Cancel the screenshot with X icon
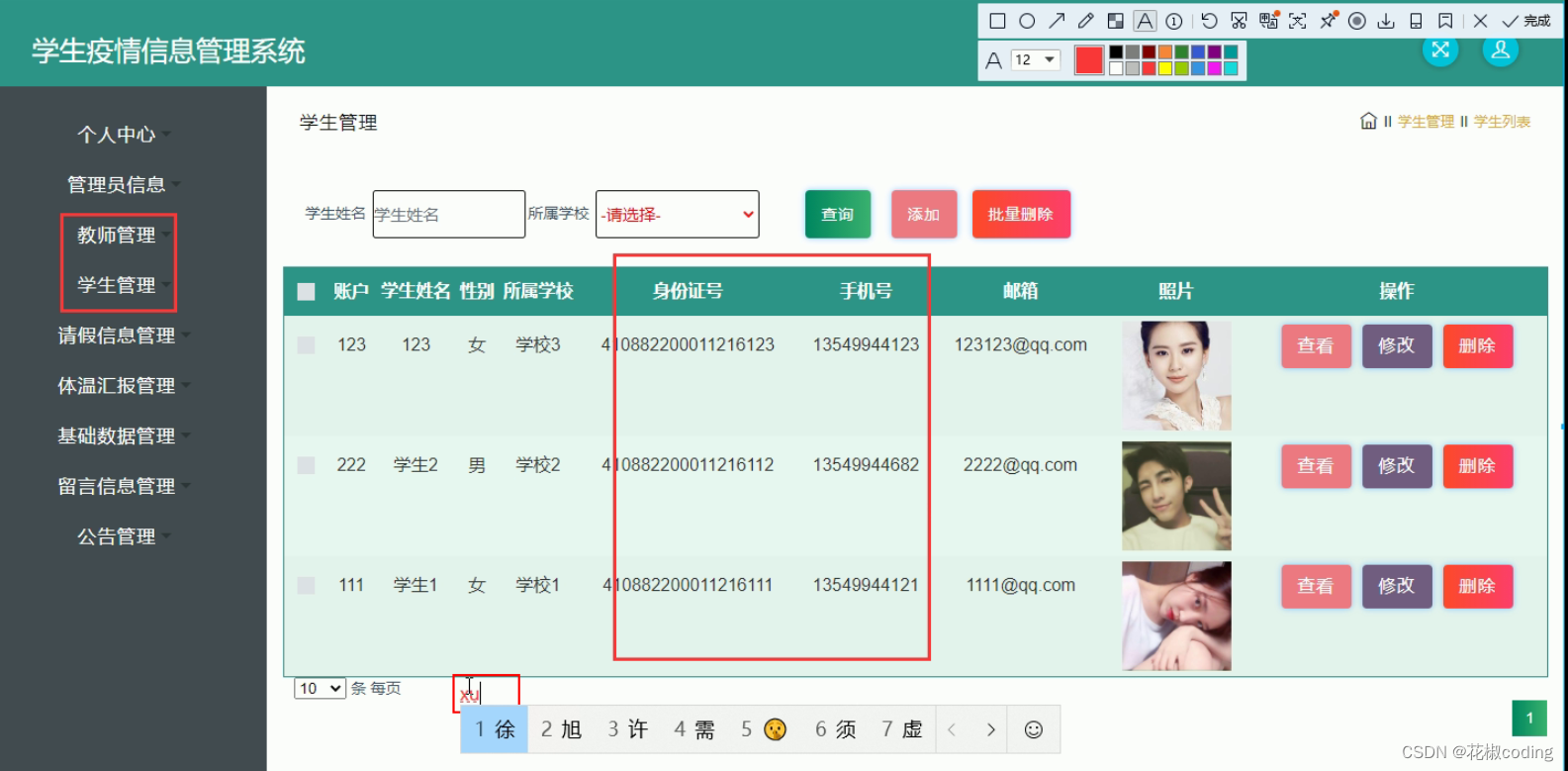Image resolution: width=1568 pixels, height=771 pixels. click(1480, 21)
